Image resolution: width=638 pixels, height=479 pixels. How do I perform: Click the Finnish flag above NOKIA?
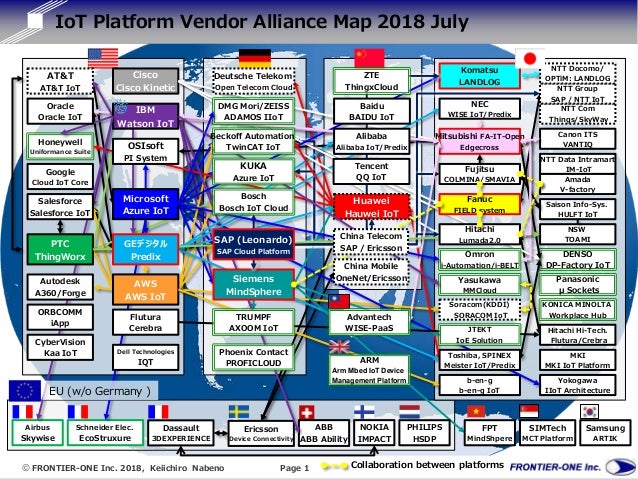pos(364,412)
